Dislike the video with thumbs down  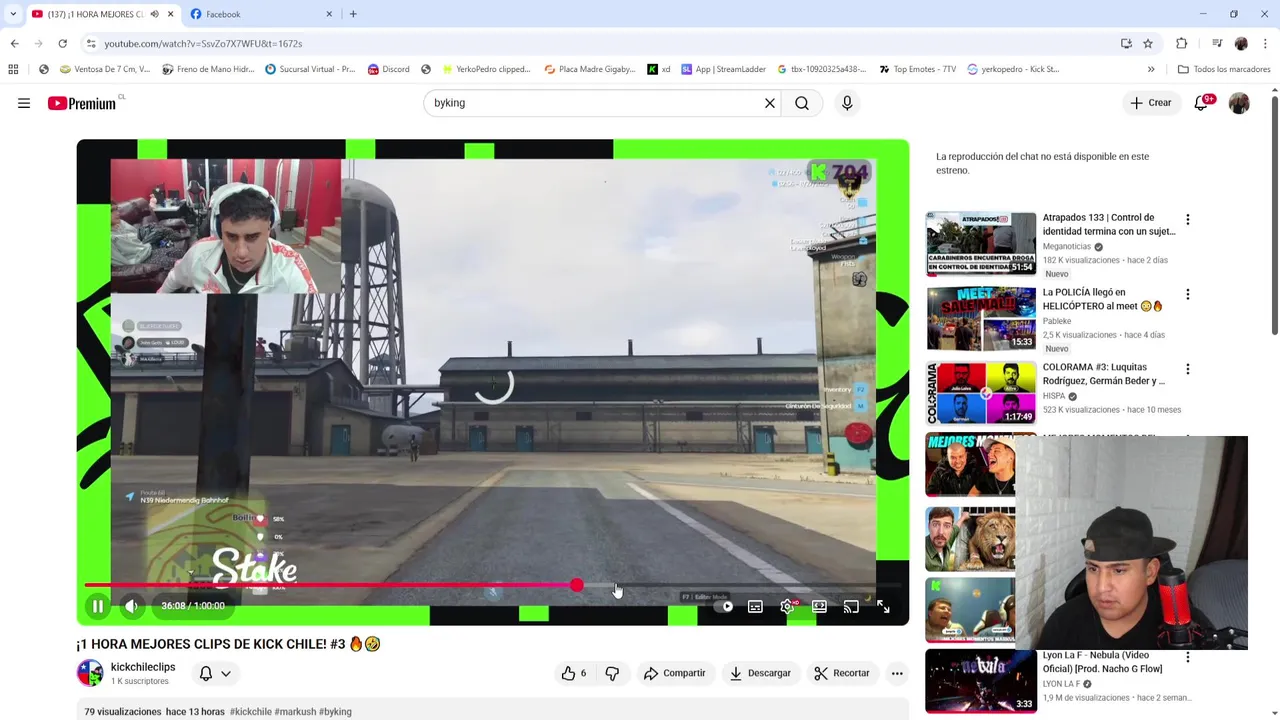(x=612, y=673)
